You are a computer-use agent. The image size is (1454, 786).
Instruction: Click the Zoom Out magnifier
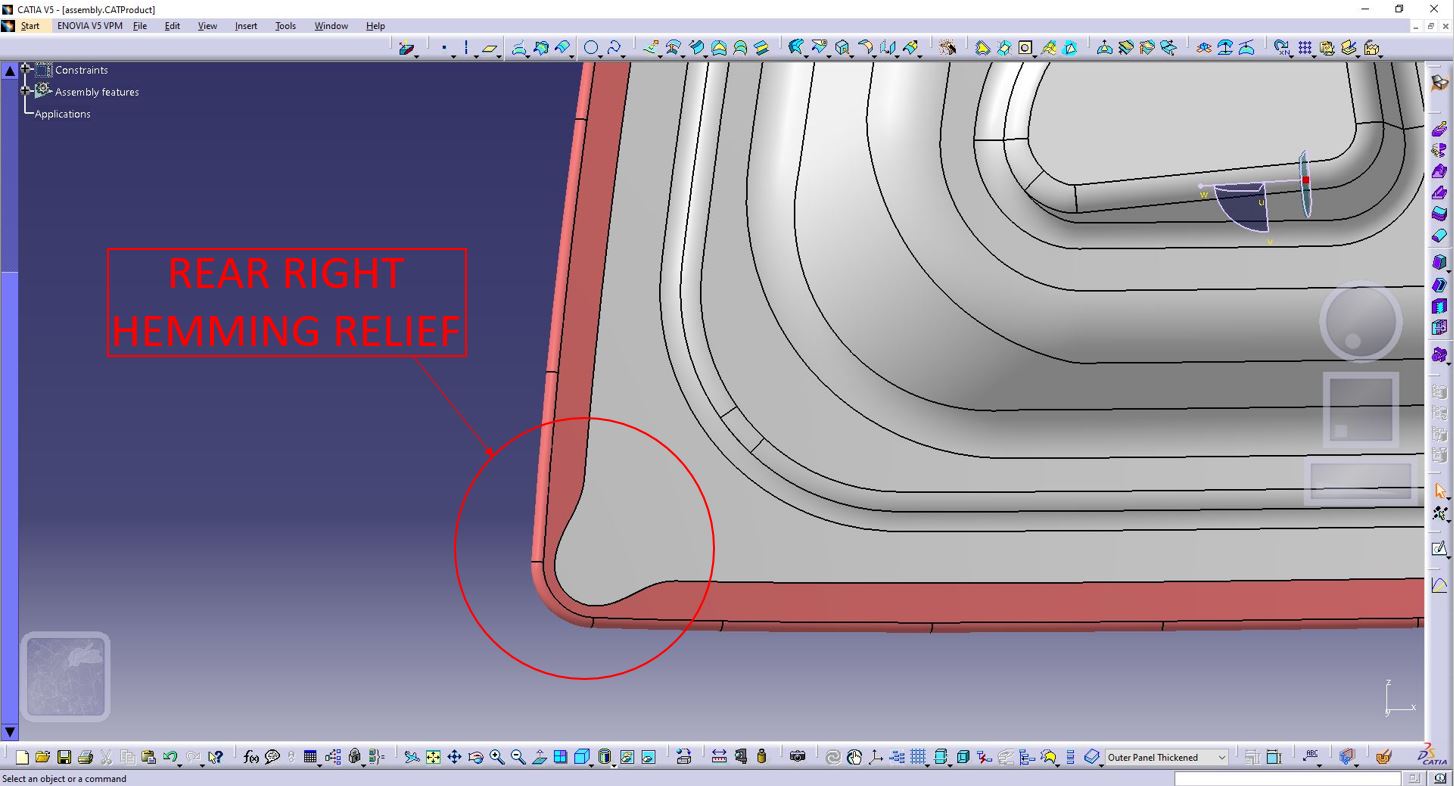coord(518,758)
